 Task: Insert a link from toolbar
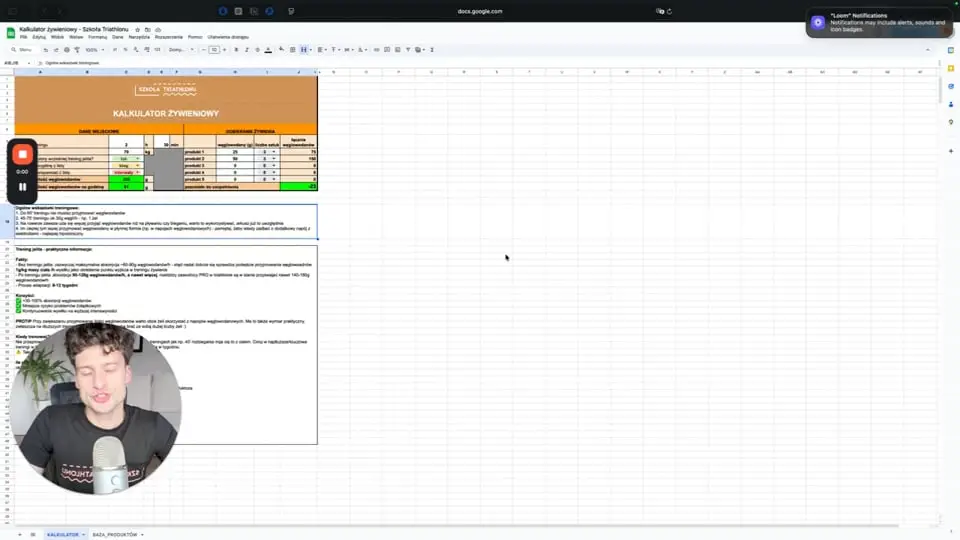(x=377, y=50)
